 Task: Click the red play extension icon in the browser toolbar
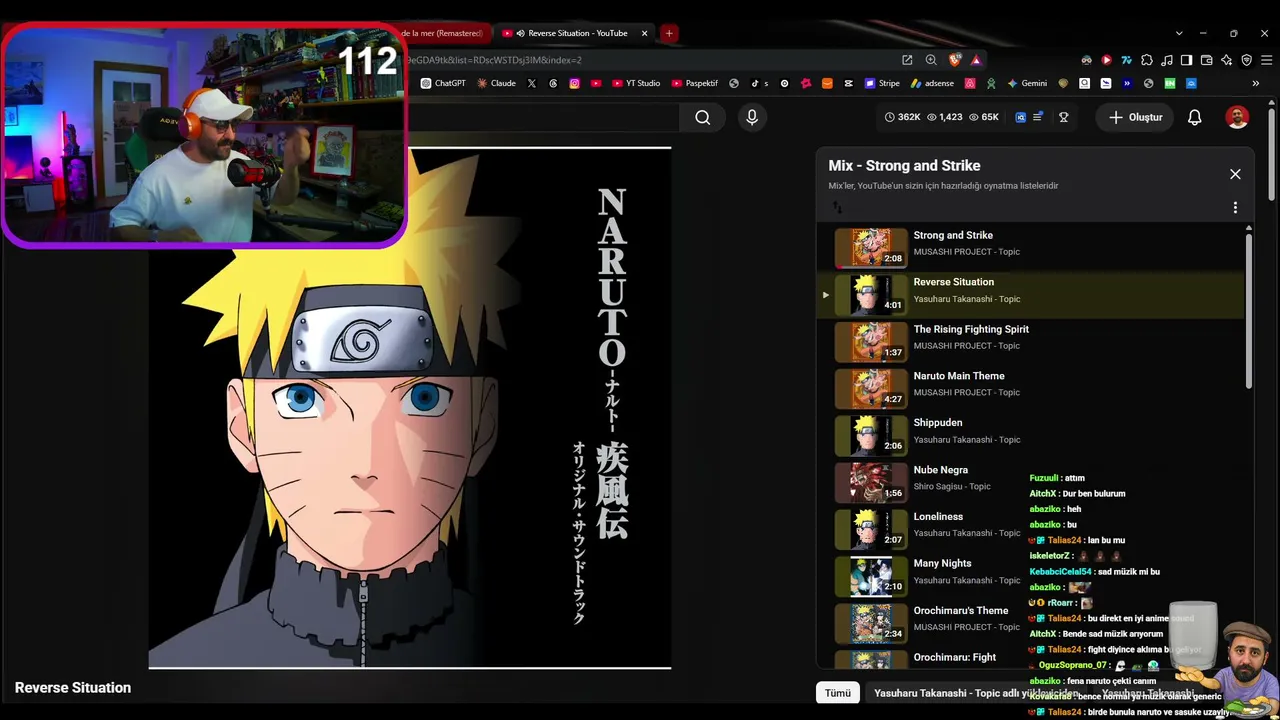click(1107, 60)
